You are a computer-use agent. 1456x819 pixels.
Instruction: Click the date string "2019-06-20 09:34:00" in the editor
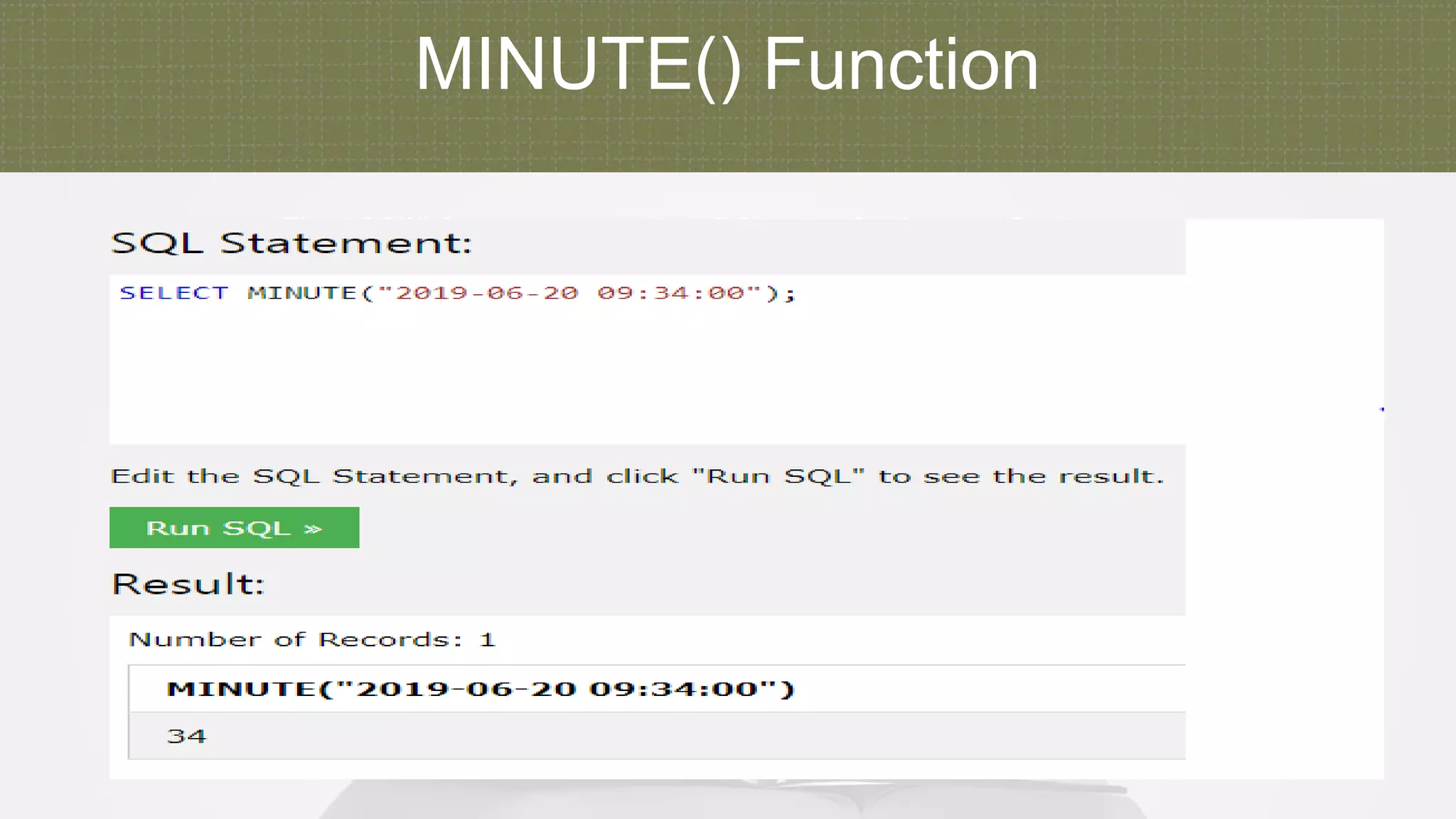(569, 293)
